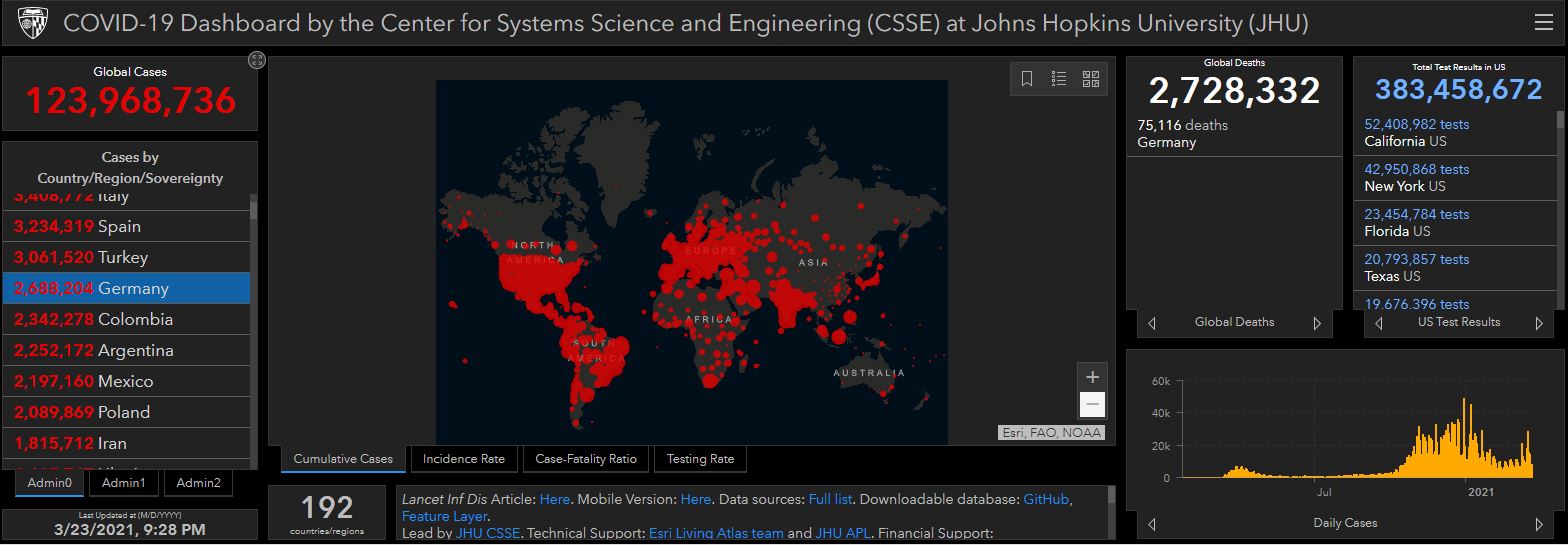Screen dimensions: 1568x545
Task: Select Colombia in the country list
Action: coord(126,319)
